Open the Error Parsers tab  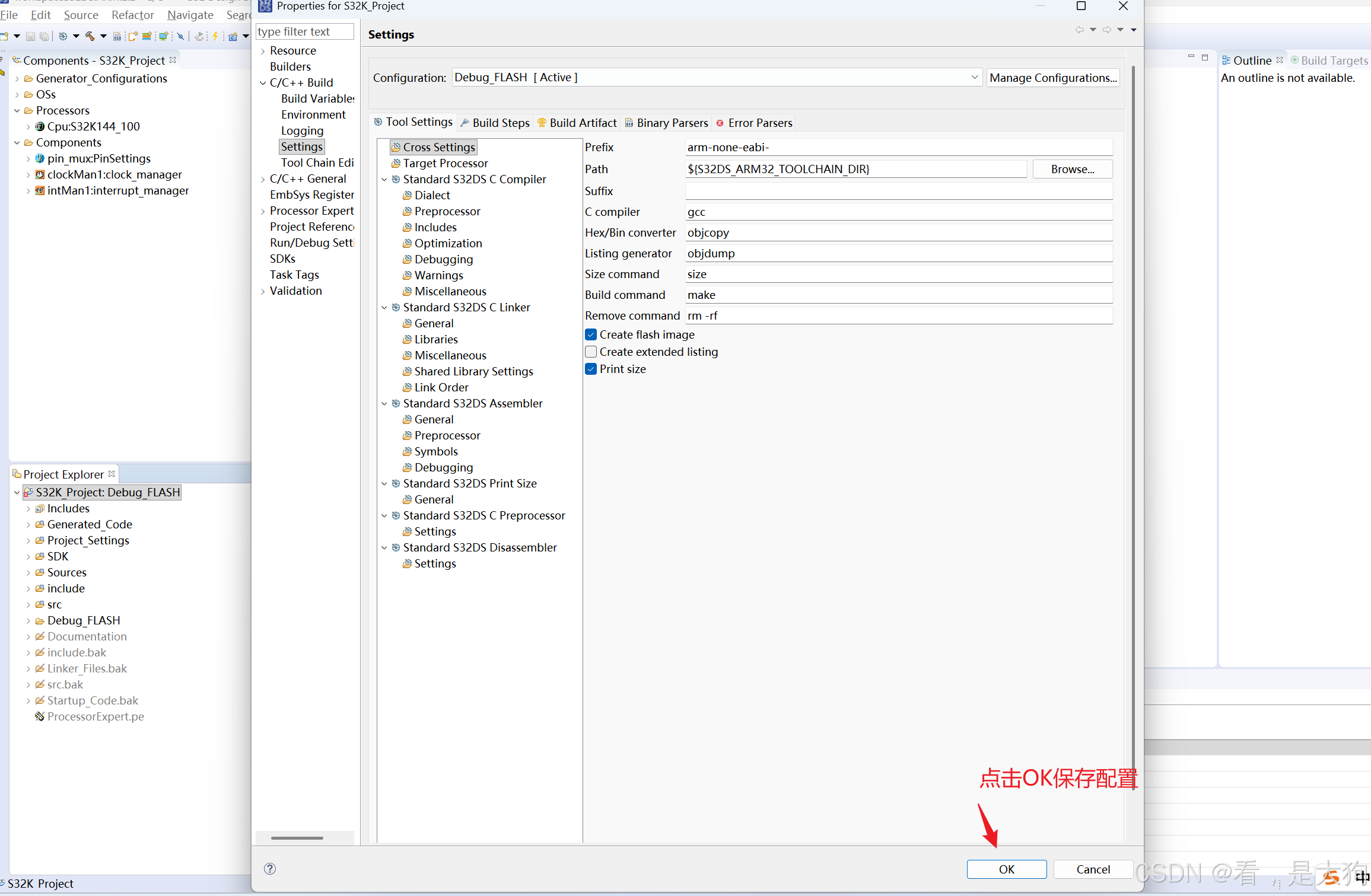click(x=754, y=123)
